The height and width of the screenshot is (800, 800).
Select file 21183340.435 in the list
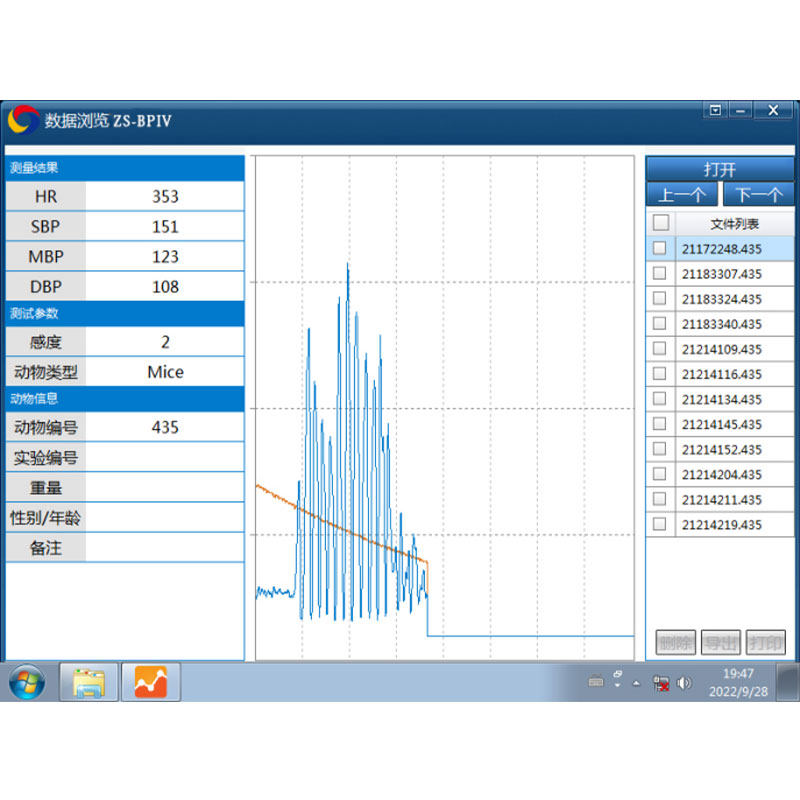[721, 324]
